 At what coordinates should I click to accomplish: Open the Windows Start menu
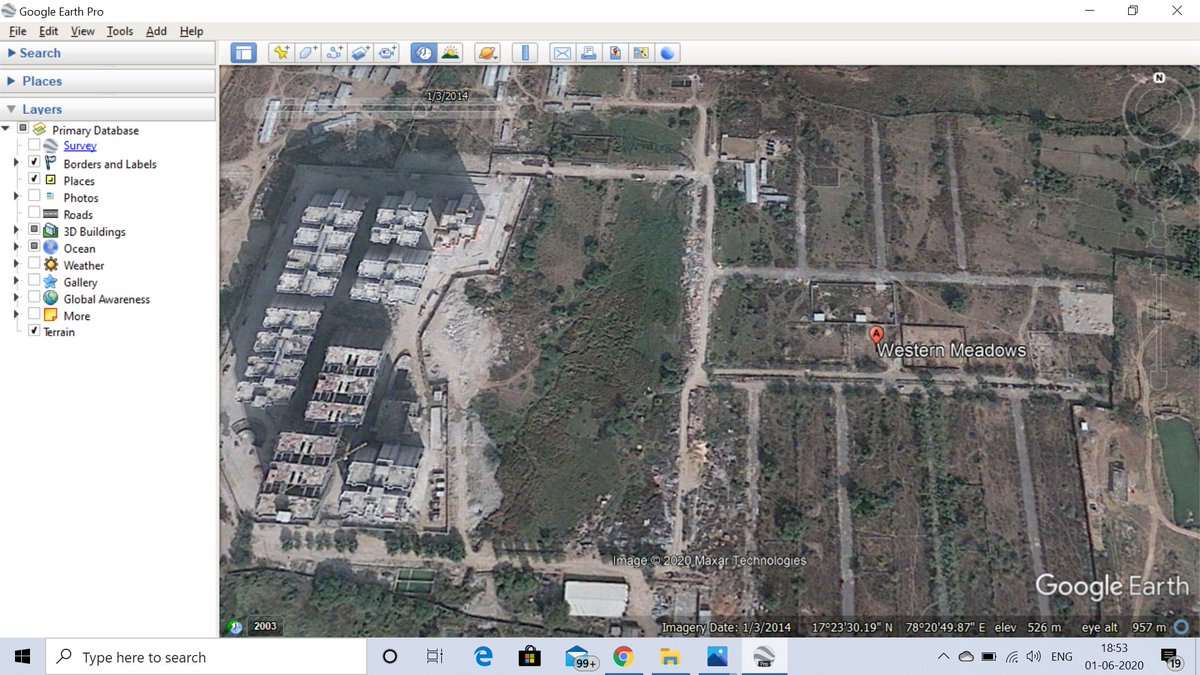[x=22, y=657]
